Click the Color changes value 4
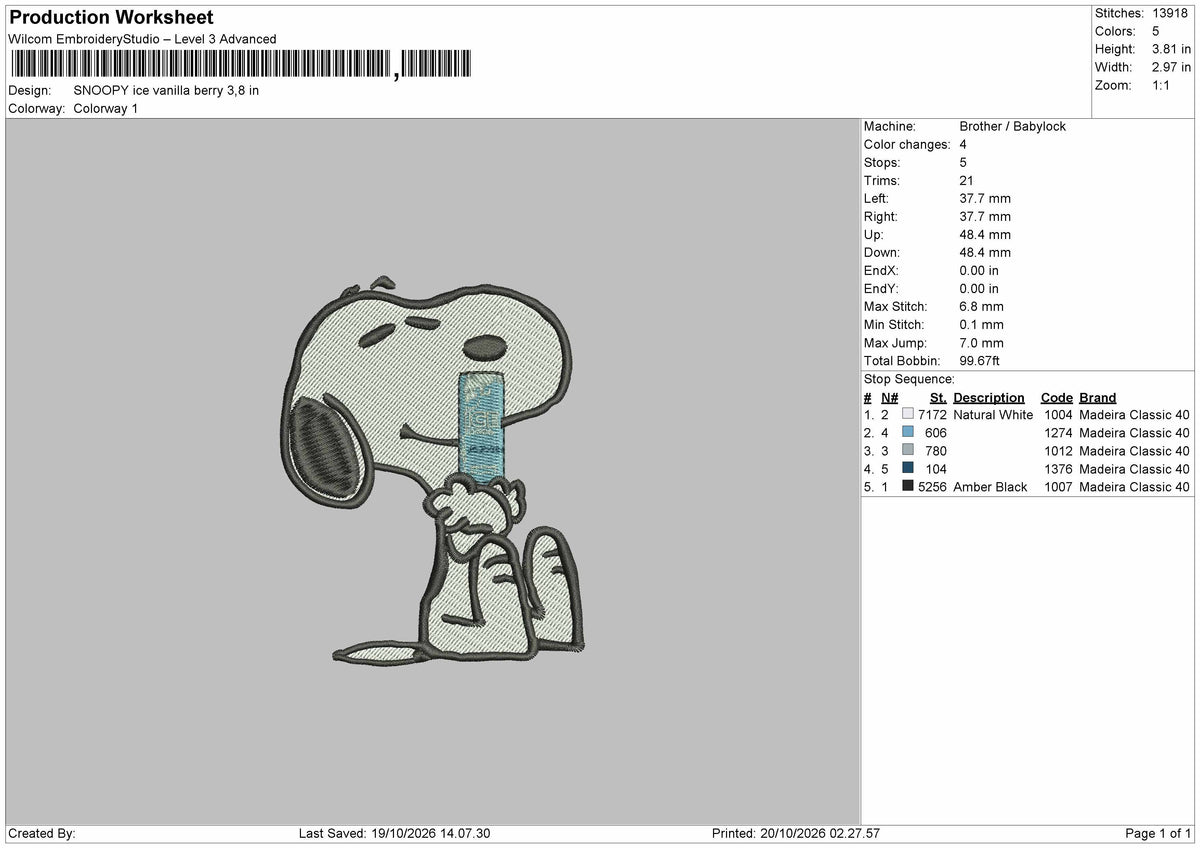Image resolution: width=1200 pixels, height=848 pixels. coord(963,144)
